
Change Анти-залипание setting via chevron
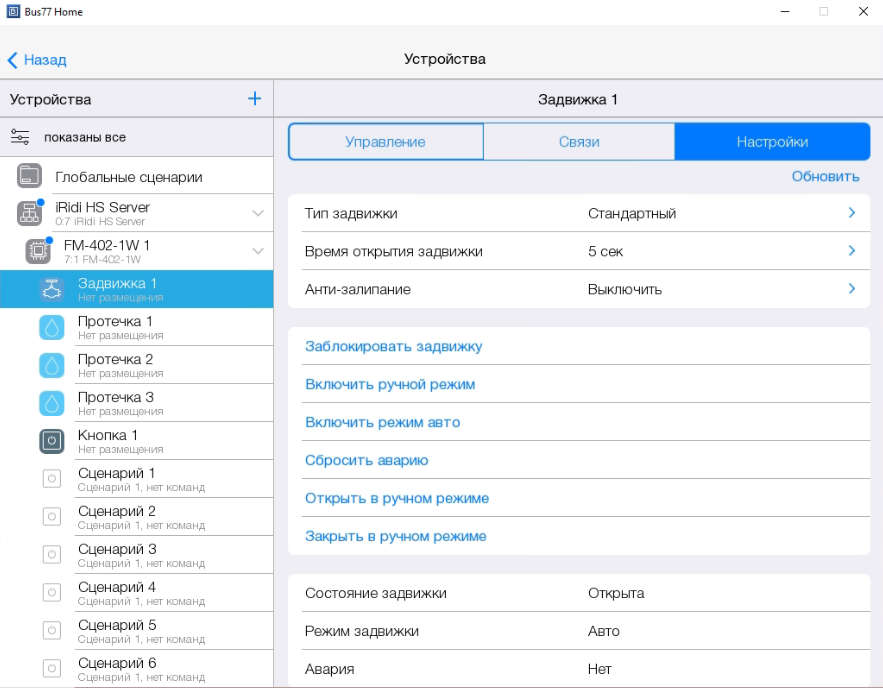coord(852,289)
